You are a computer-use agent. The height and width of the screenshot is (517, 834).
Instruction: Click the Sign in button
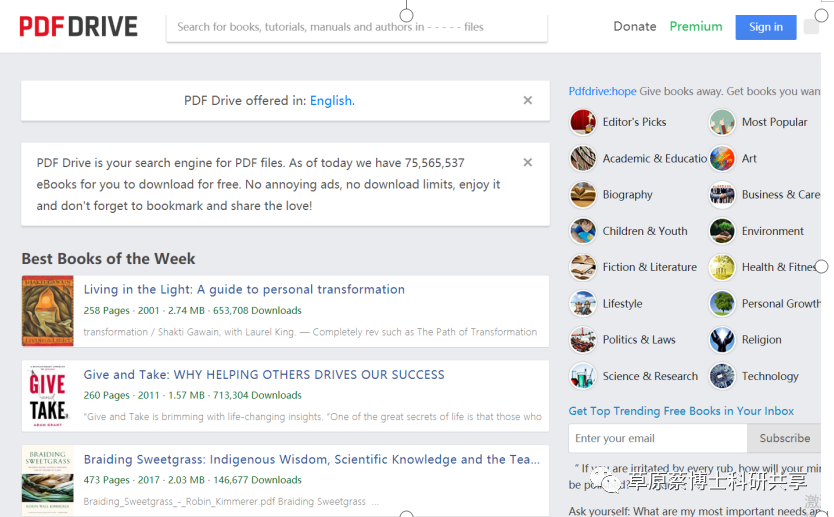(766, 27)
